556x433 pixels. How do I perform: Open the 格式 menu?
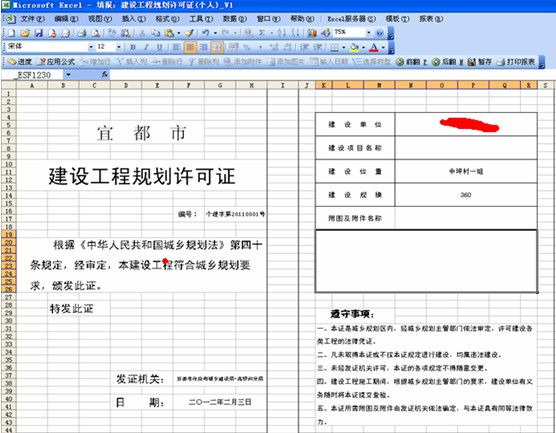(167, 19)
